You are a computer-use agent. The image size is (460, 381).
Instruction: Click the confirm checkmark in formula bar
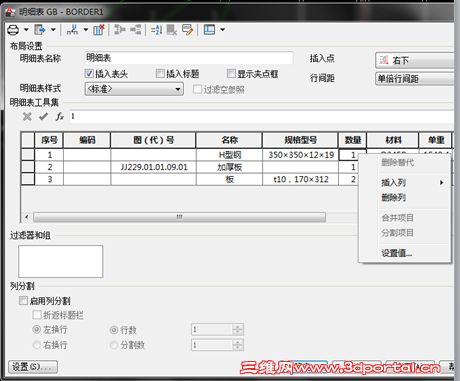(x=43, y=117)
